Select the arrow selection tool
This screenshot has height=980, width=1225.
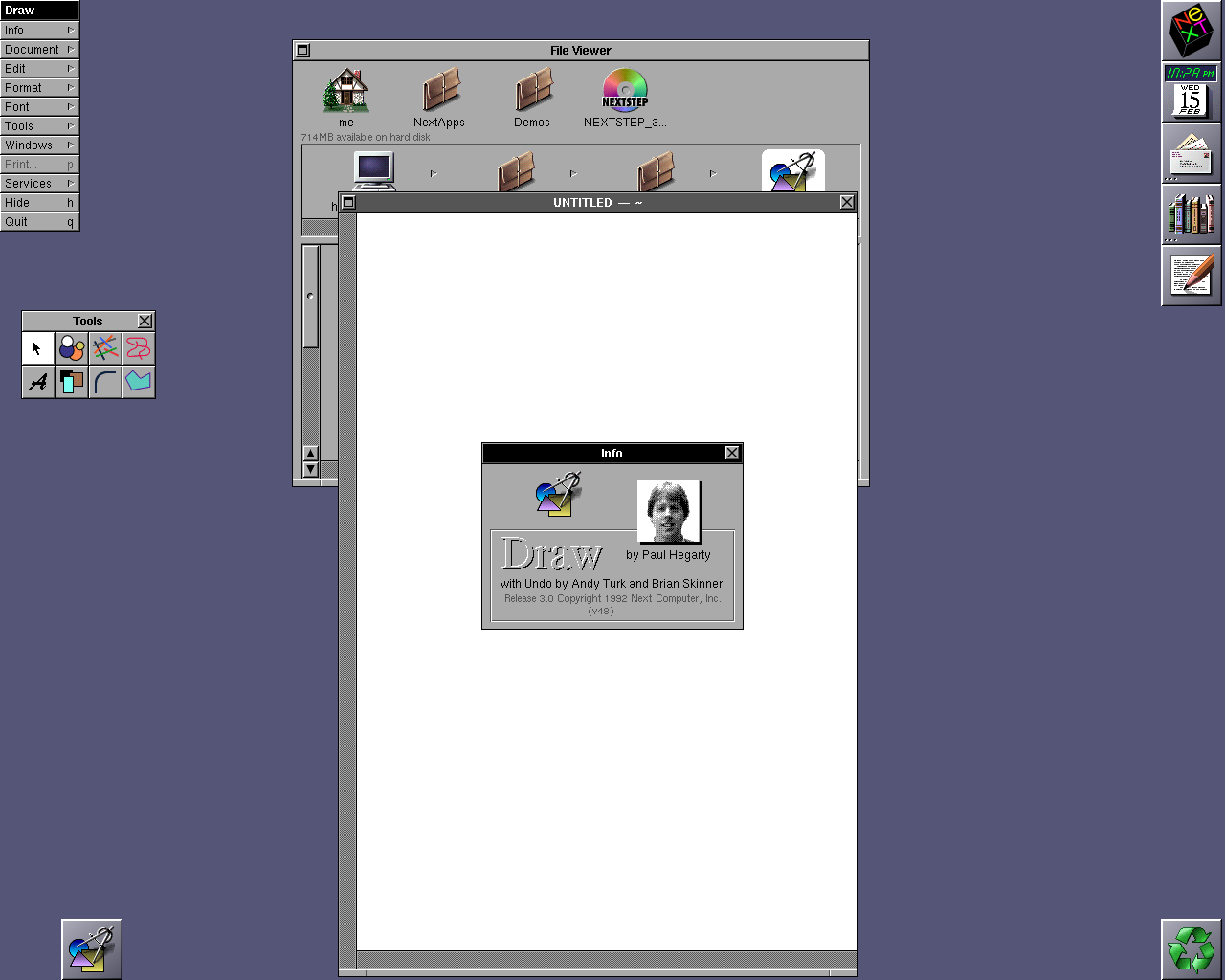tap(38, 348)
